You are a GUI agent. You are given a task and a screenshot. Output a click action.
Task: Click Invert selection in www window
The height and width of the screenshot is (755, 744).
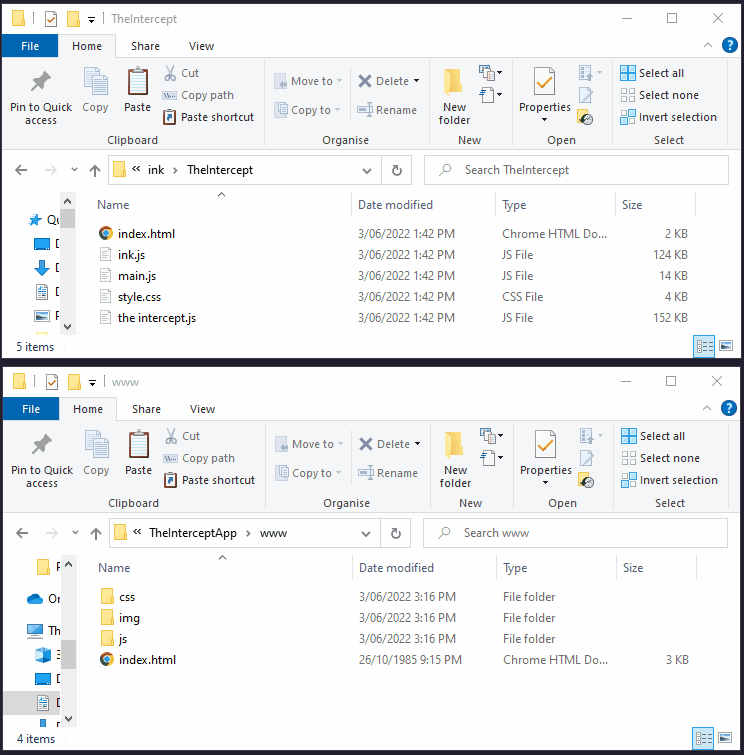(670, 480)
